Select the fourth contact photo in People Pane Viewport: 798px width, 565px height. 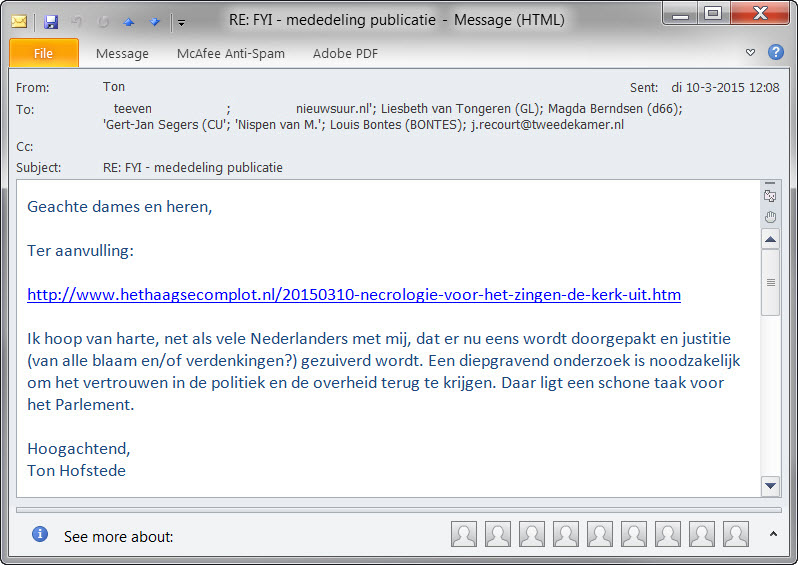click(566, 534)
